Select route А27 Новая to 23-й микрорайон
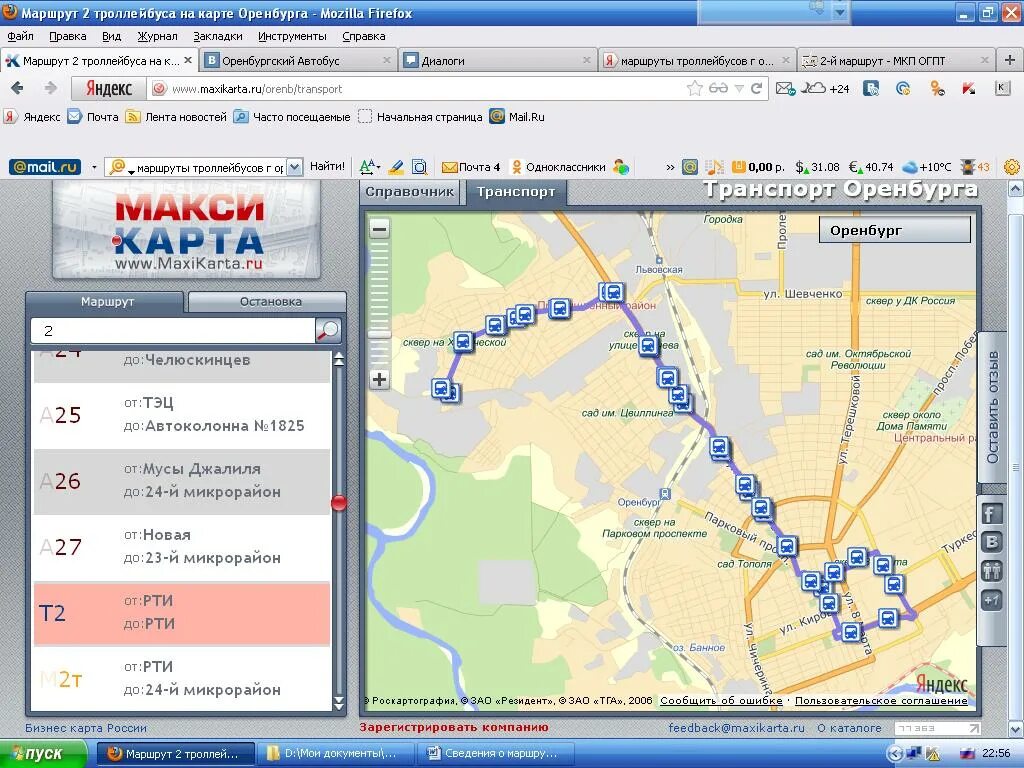1024x768 pixels. tap(182, 547)
